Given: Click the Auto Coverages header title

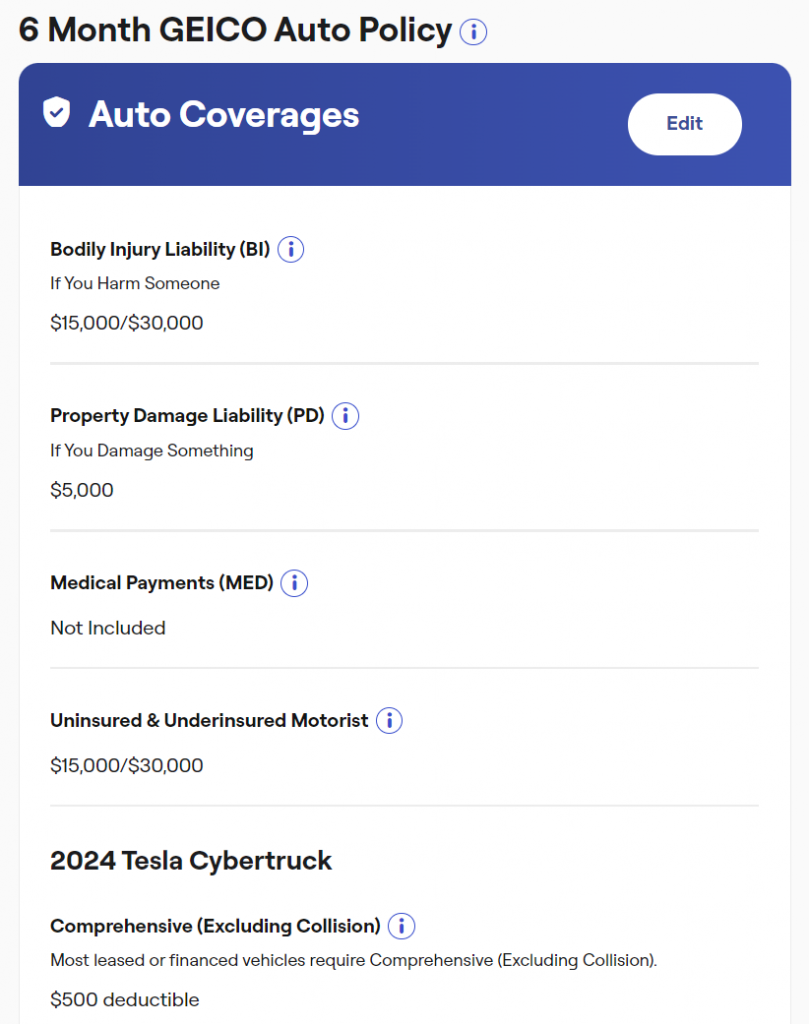Looking at the screenshot, I should [x=224, y=115].
